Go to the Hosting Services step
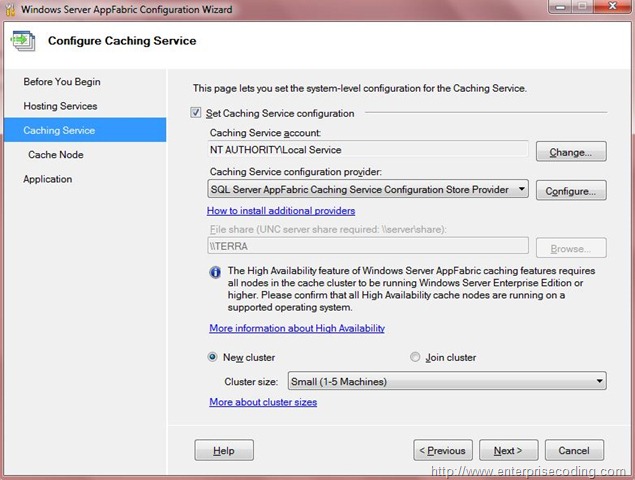This screenshot has height=480, width=635. (60, 106)
